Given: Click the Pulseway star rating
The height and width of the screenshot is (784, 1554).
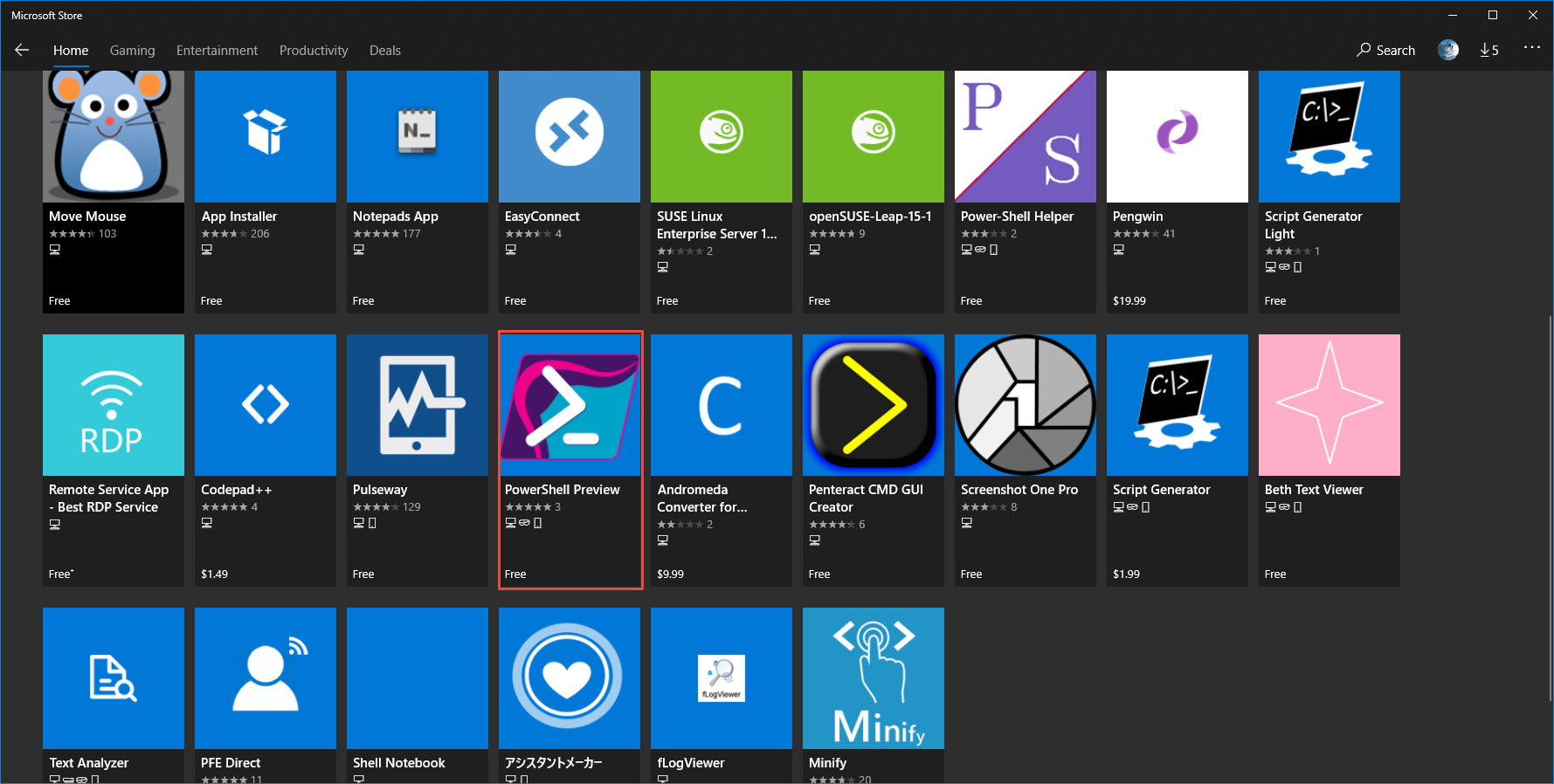Looking at the screenshot, I should 376,507.
